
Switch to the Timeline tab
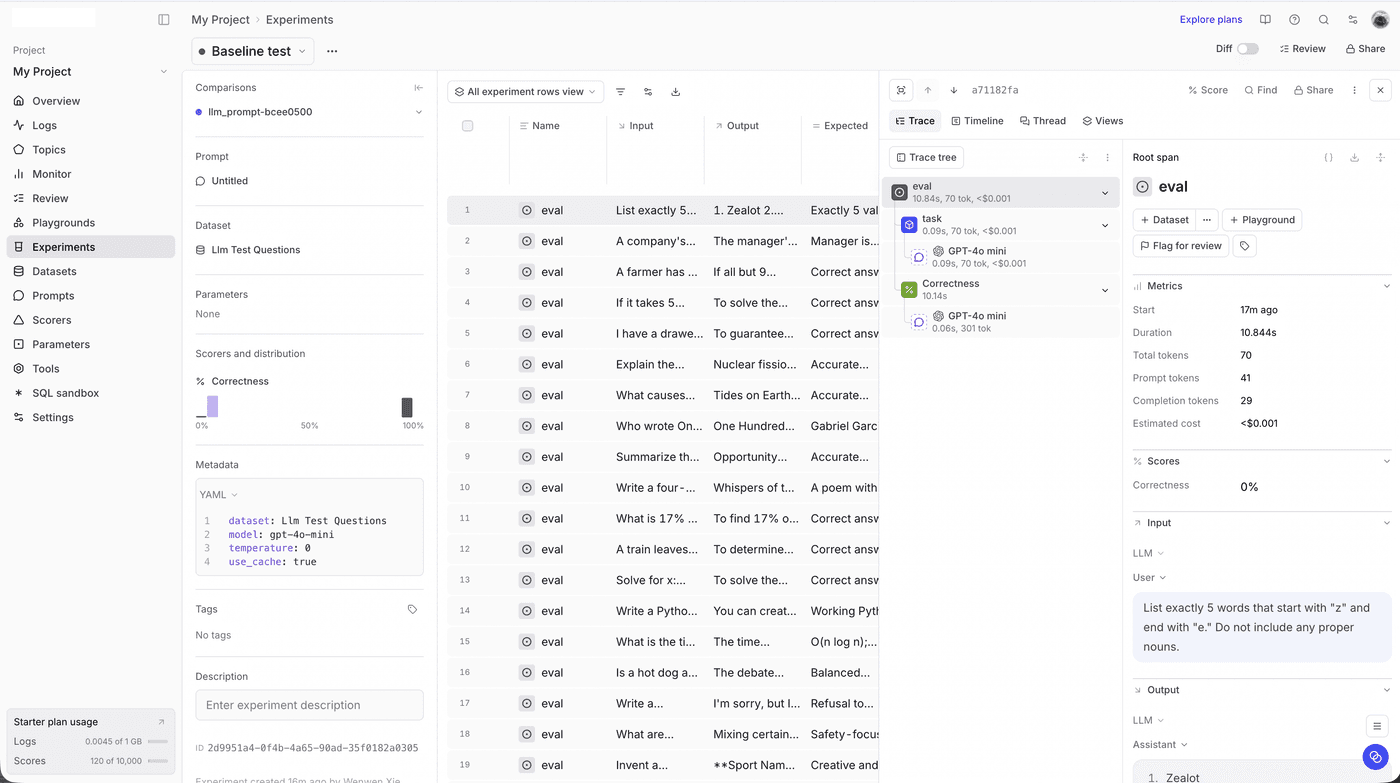coord(977,120)
